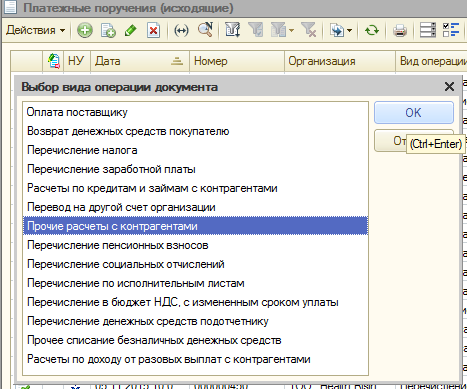Image resolution: width=467 pixels, height=389 pixels.
Task: Sort by the Номер column header
Action: click(237, 61)
